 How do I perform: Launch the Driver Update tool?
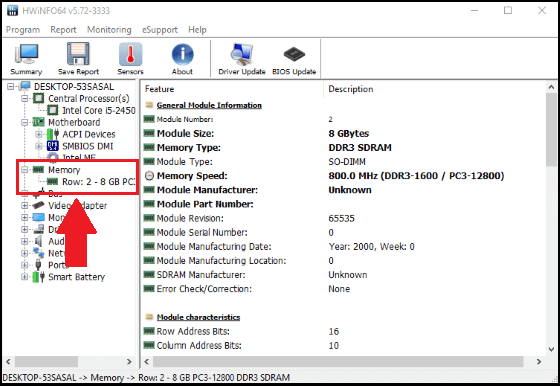pos(242,59)
